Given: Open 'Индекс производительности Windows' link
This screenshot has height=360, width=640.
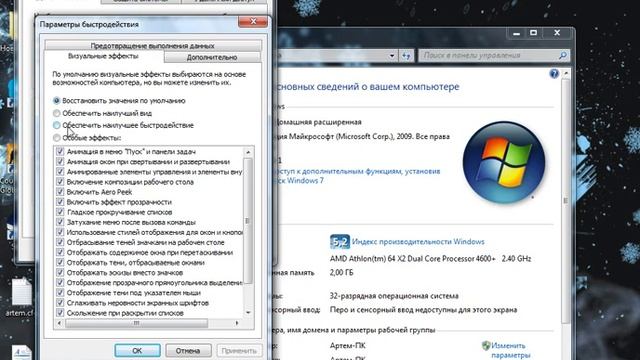Looking at the screenshot, I should click(x=418, y=242).
